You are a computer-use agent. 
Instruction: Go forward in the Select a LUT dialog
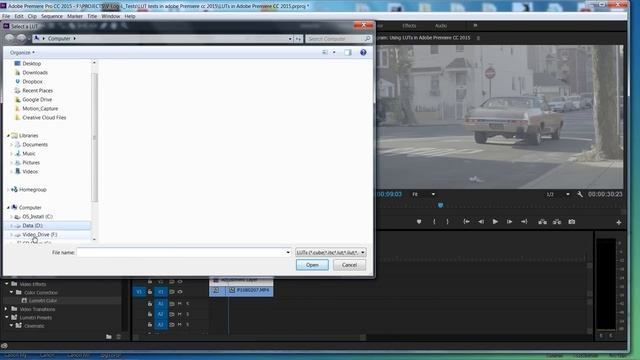coord(21,38)
